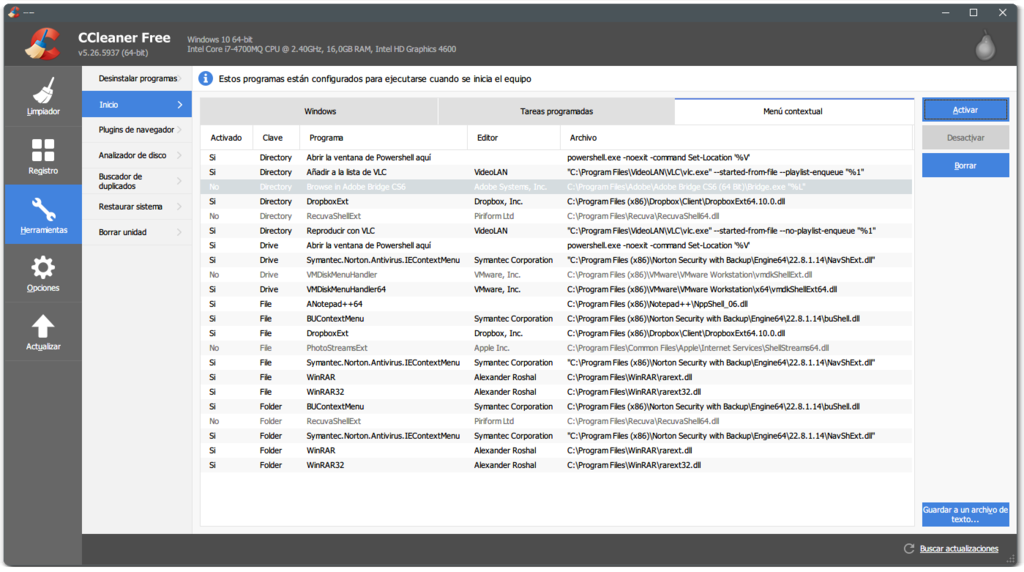Open the Limpiador broom icon

[43, 92]
